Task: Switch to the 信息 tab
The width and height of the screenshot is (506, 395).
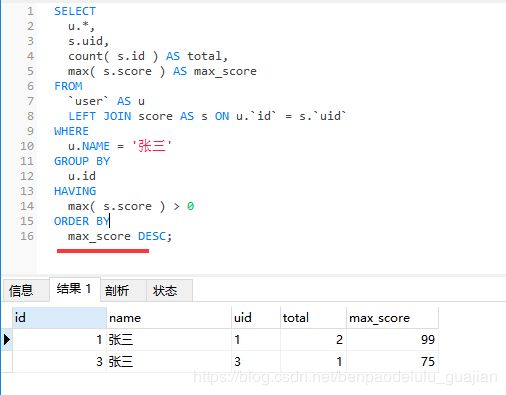Action: click(27, 291)
